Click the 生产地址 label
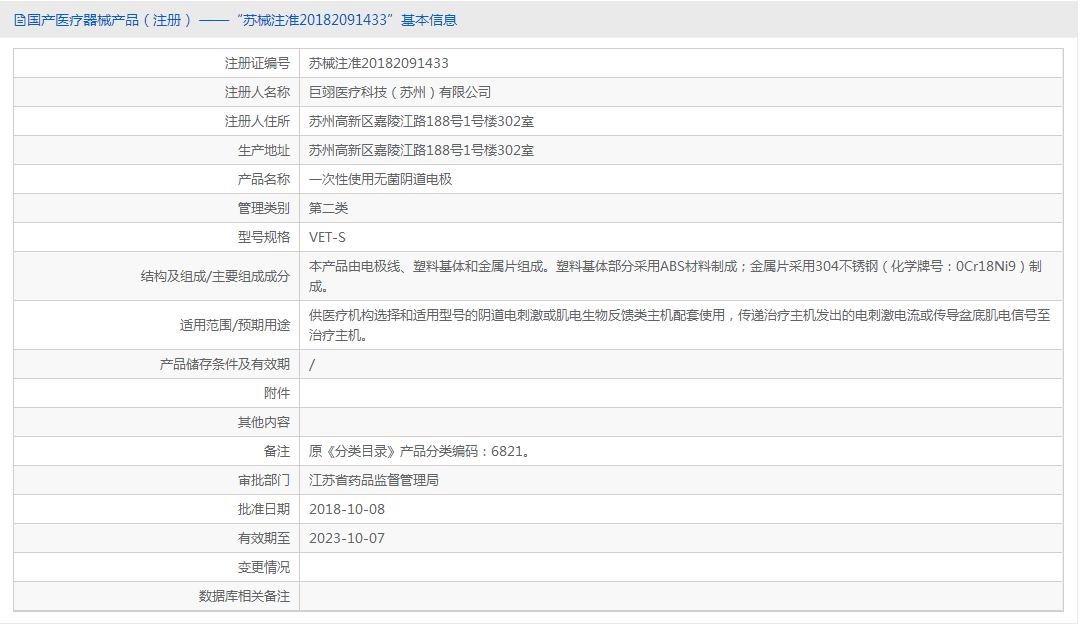This screenshot has width=1080, height=625. [264, 150]
